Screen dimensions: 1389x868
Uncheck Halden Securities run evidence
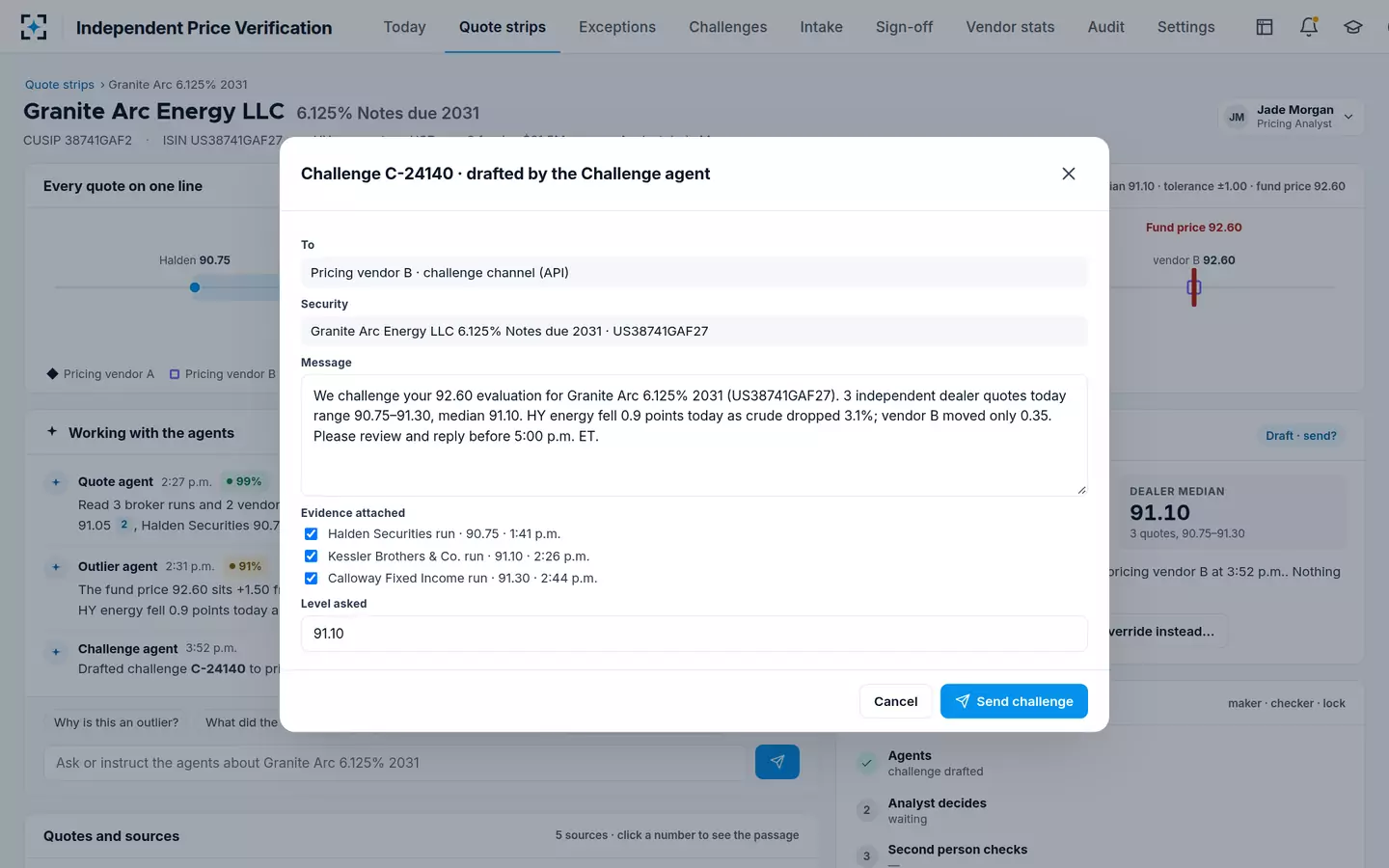pos(311,534)
